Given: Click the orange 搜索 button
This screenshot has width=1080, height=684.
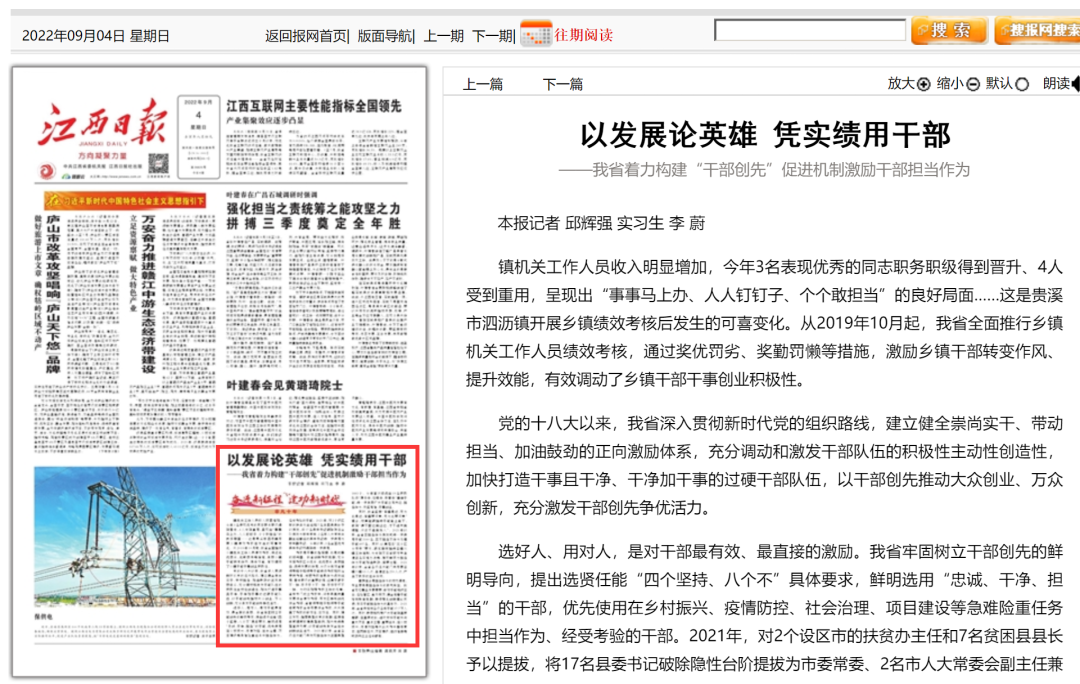Looking at the screenshot, I should coord(949,30).
